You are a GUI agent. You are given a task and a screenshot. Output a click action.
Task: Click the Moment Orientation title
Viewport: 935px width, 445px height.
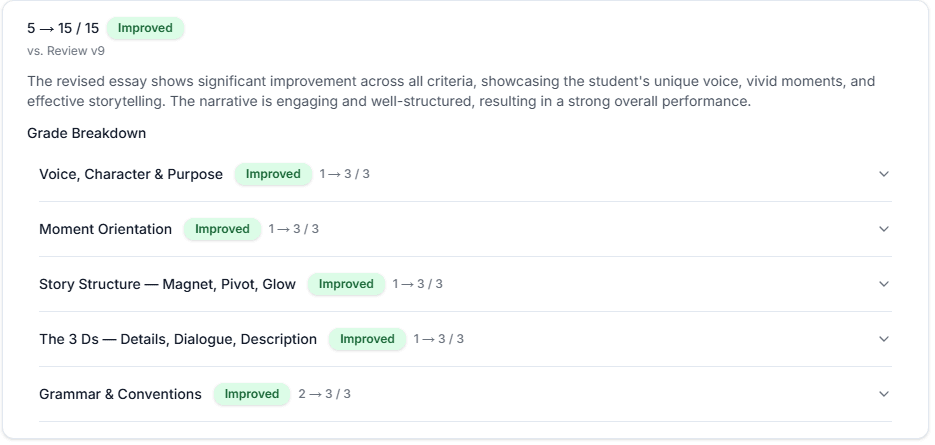click(106, 229)
